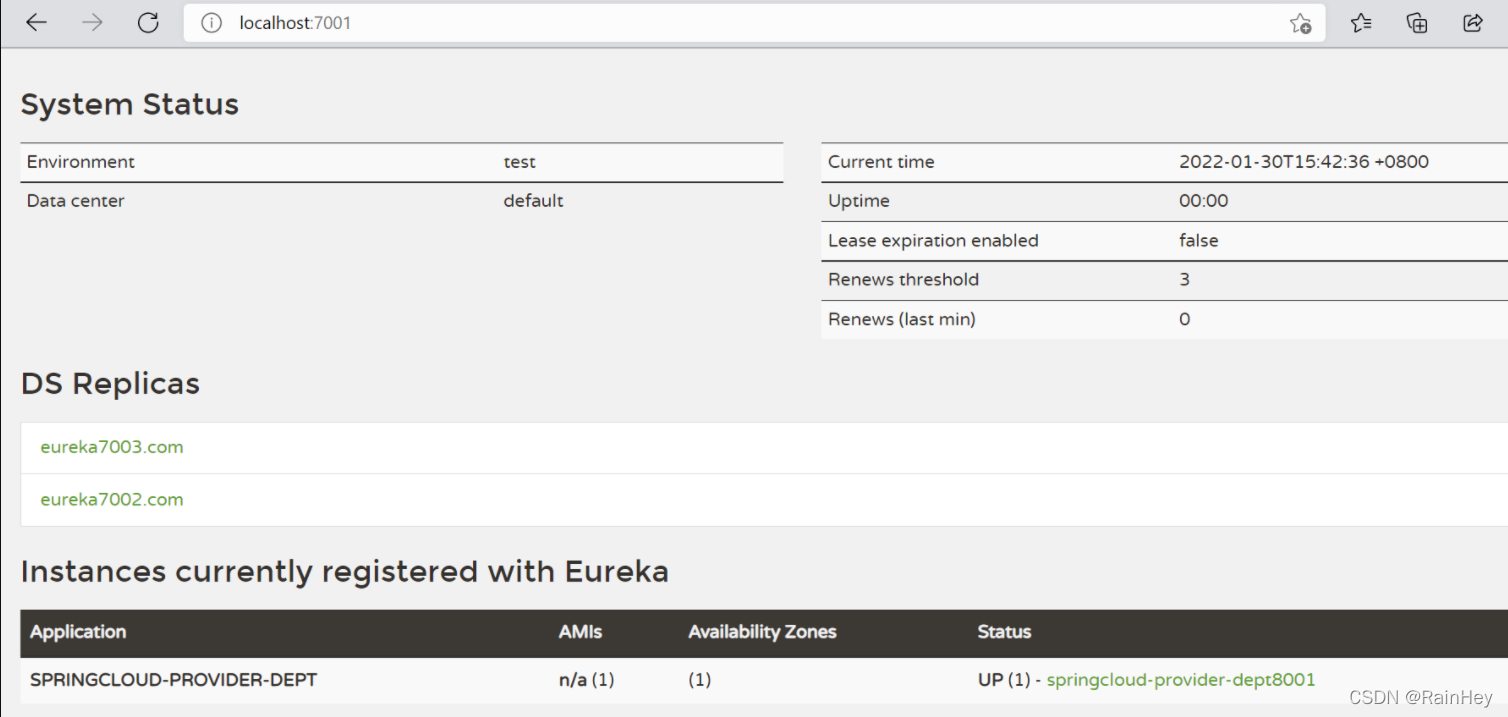The width and height of the screenshot is (1508, 717).
Task: Select the DS Replicas heading
Action: click(110, 384)
